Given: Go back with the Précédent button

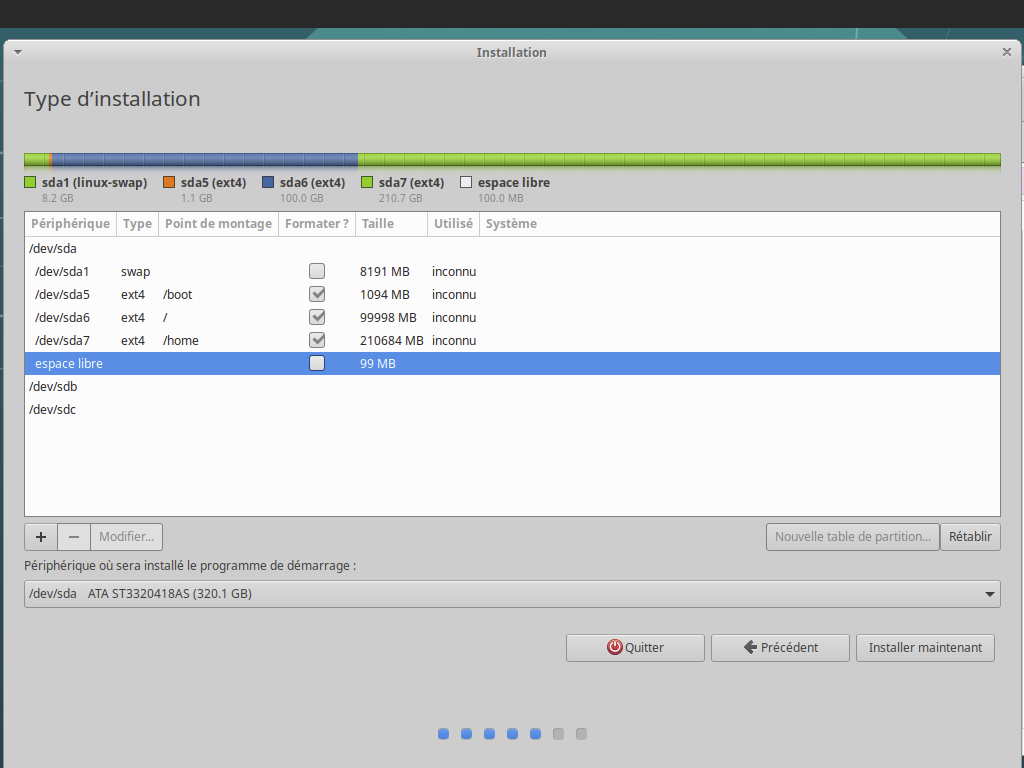Looking at the screenshot, I should click(x=780, y=647).
